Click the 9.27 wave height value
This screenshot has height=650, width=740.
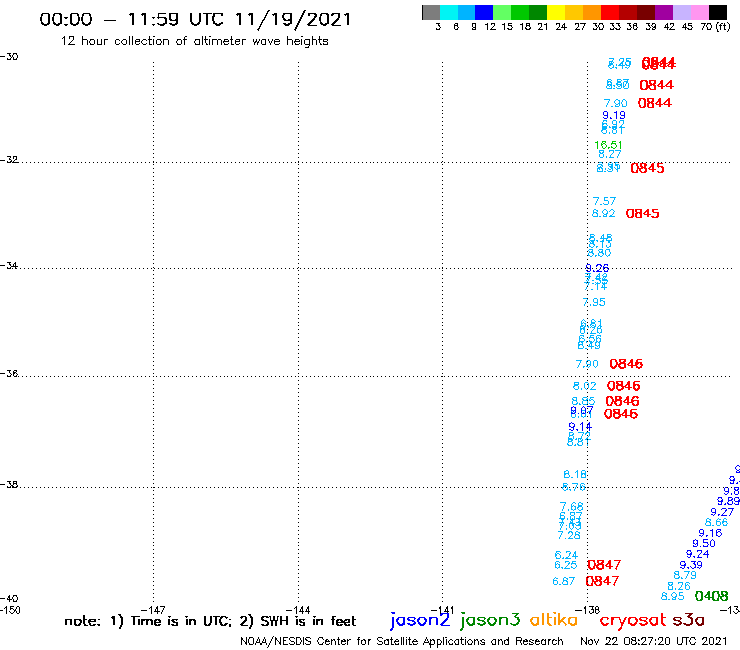click(x=723, y=512)
